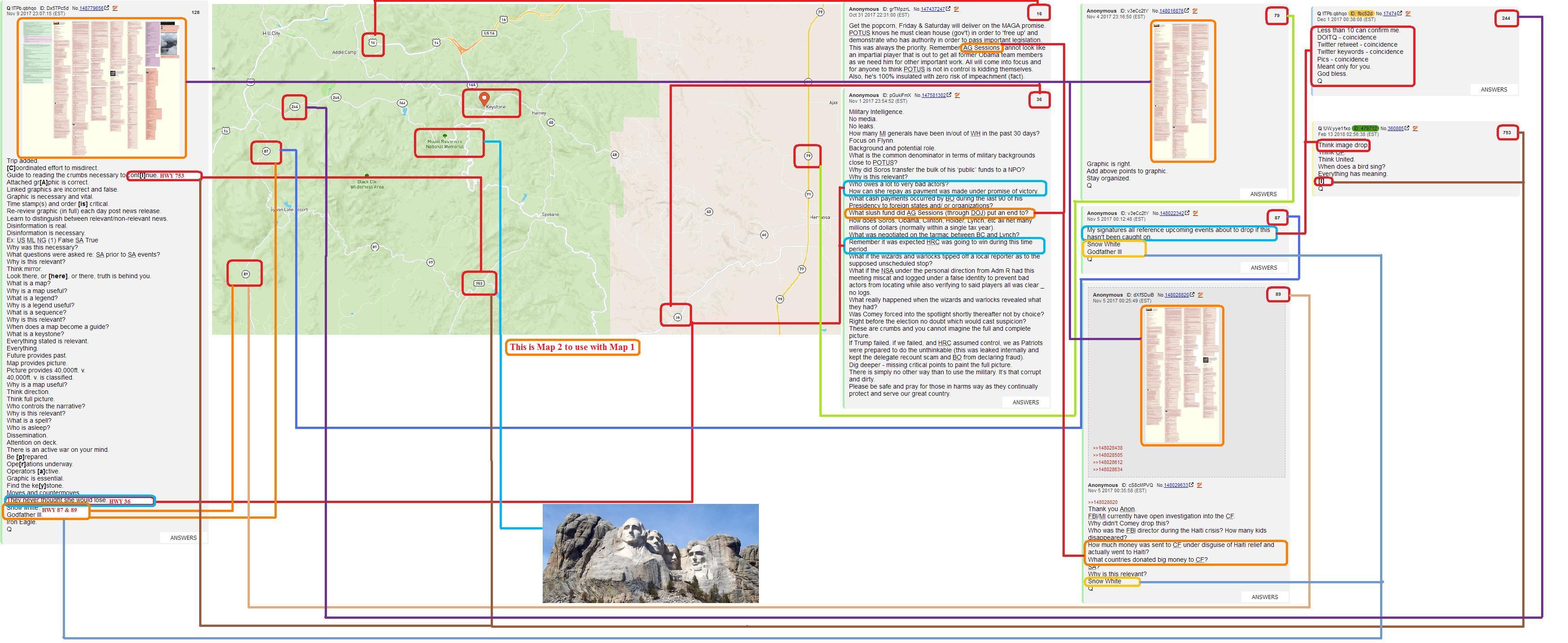Click ANSWERS button in Dec 1 2017 post
Viewport: 1568px width, 643px height.
pos(1493,89)
